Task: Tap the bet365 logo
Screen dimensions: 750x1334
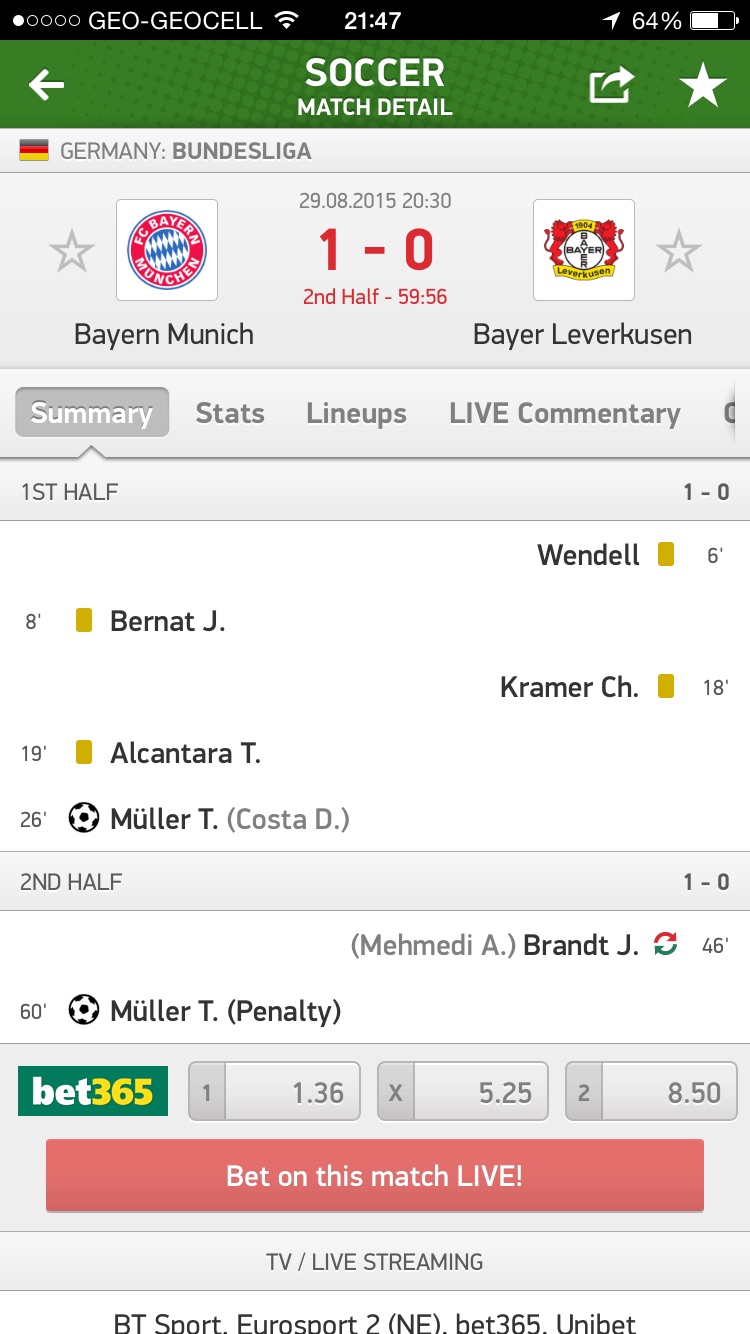Action: coord(93,1091)
